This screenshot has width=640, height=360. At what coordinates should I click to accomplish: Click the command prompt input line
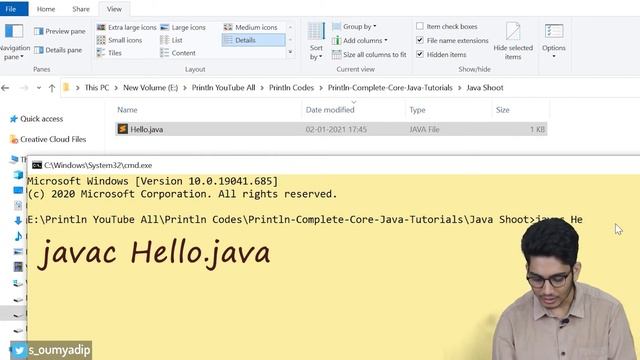tap(305, 220)
